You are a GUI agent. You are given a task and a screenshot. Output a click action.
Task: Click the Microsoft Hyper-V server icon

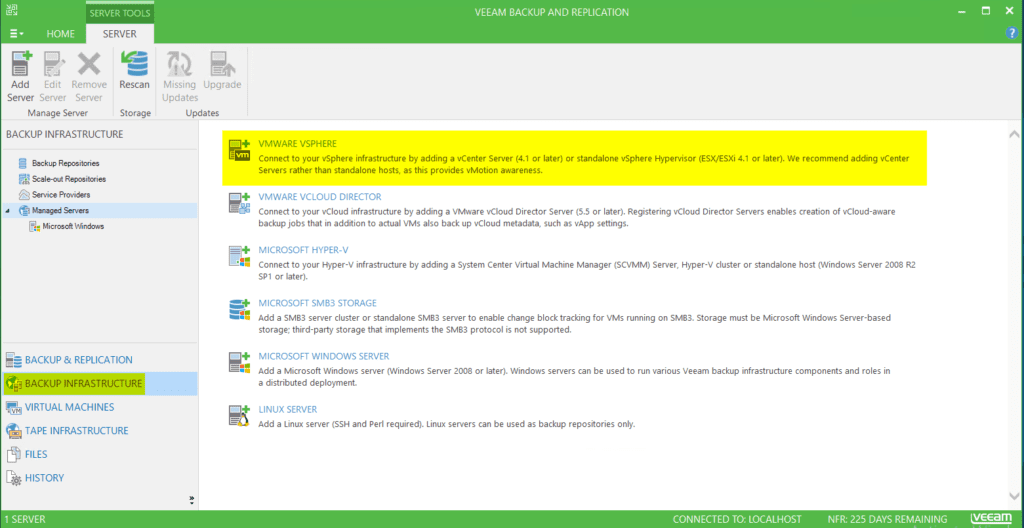239,256
